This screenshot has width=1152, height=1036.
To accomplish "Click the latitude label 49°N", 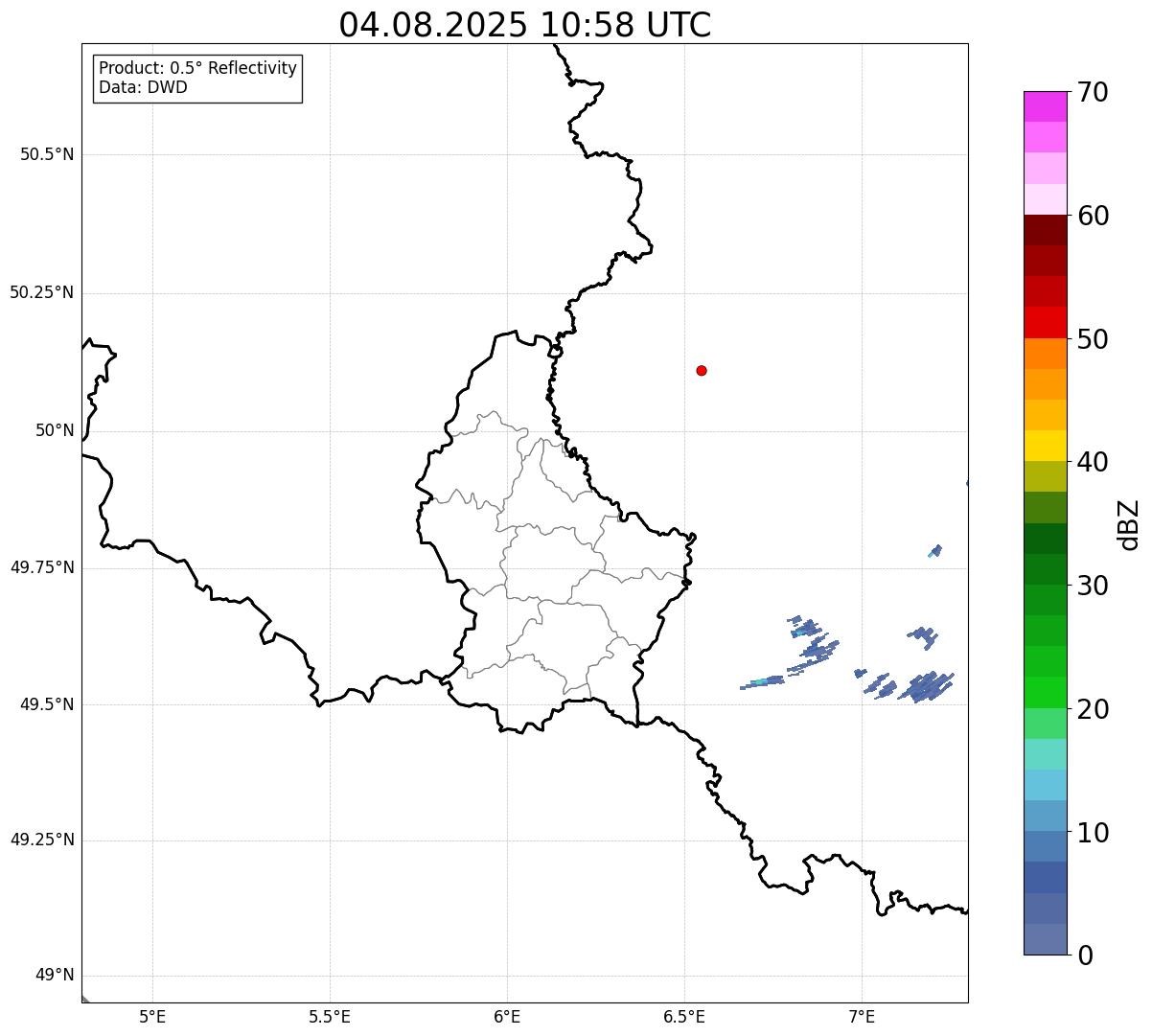I will (55, 976).
